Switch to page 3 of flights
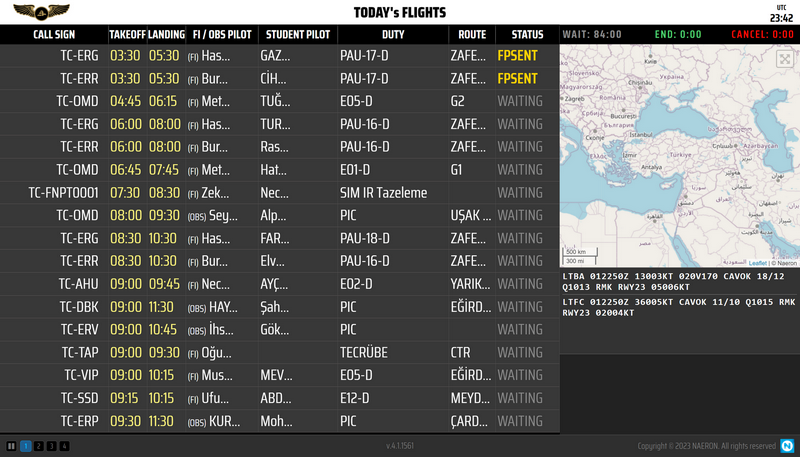This screenshot has height=457, width=800. [51, 446]
